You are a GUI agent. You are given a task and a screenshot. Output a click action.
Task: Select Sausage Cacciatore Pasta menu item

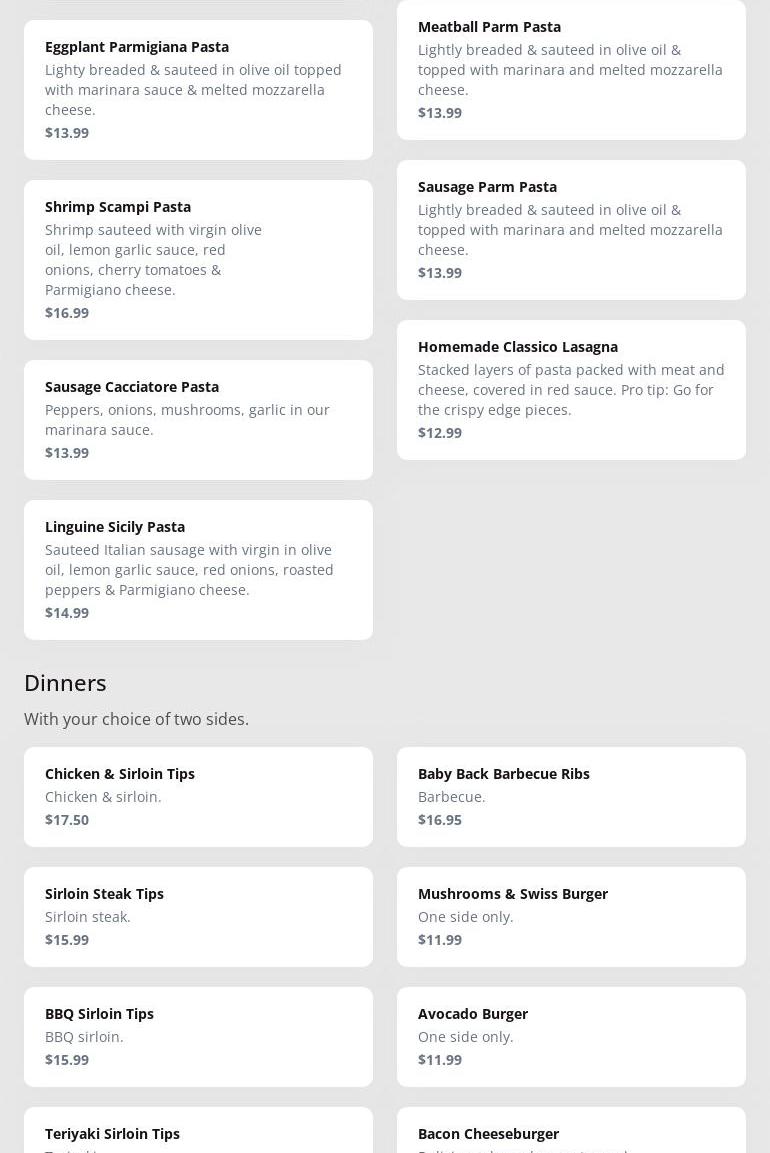click(x=198, y=419)
